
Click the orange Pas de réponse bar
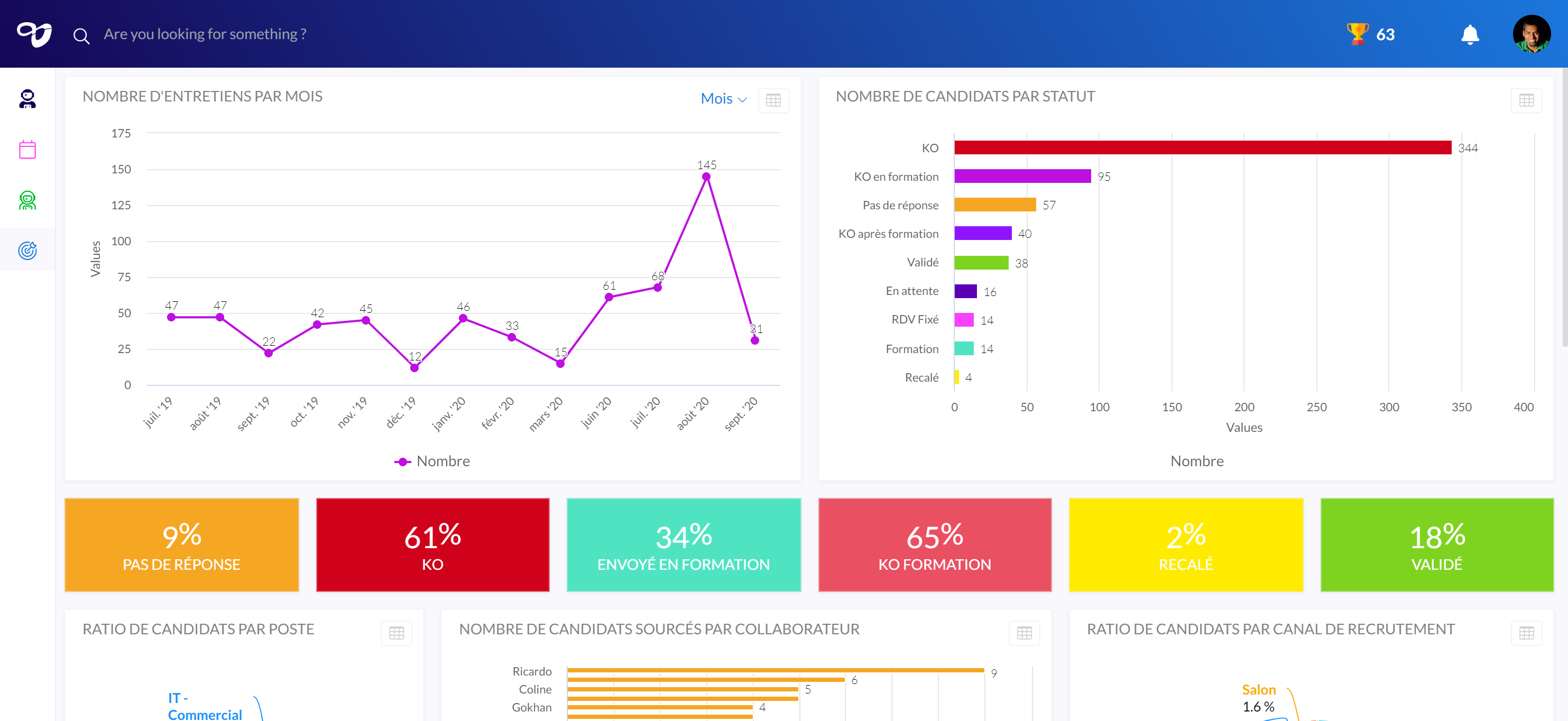pyautogui.click(x=994, y=205)
